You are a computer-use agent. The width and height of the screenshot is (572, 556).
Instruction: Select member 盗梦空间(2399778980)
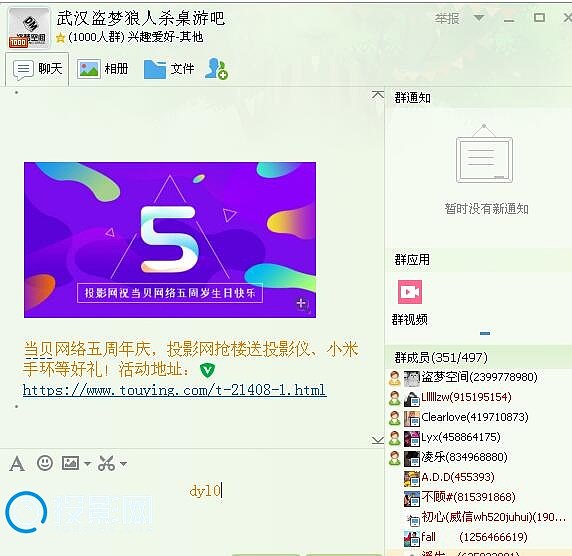[479, 377]
